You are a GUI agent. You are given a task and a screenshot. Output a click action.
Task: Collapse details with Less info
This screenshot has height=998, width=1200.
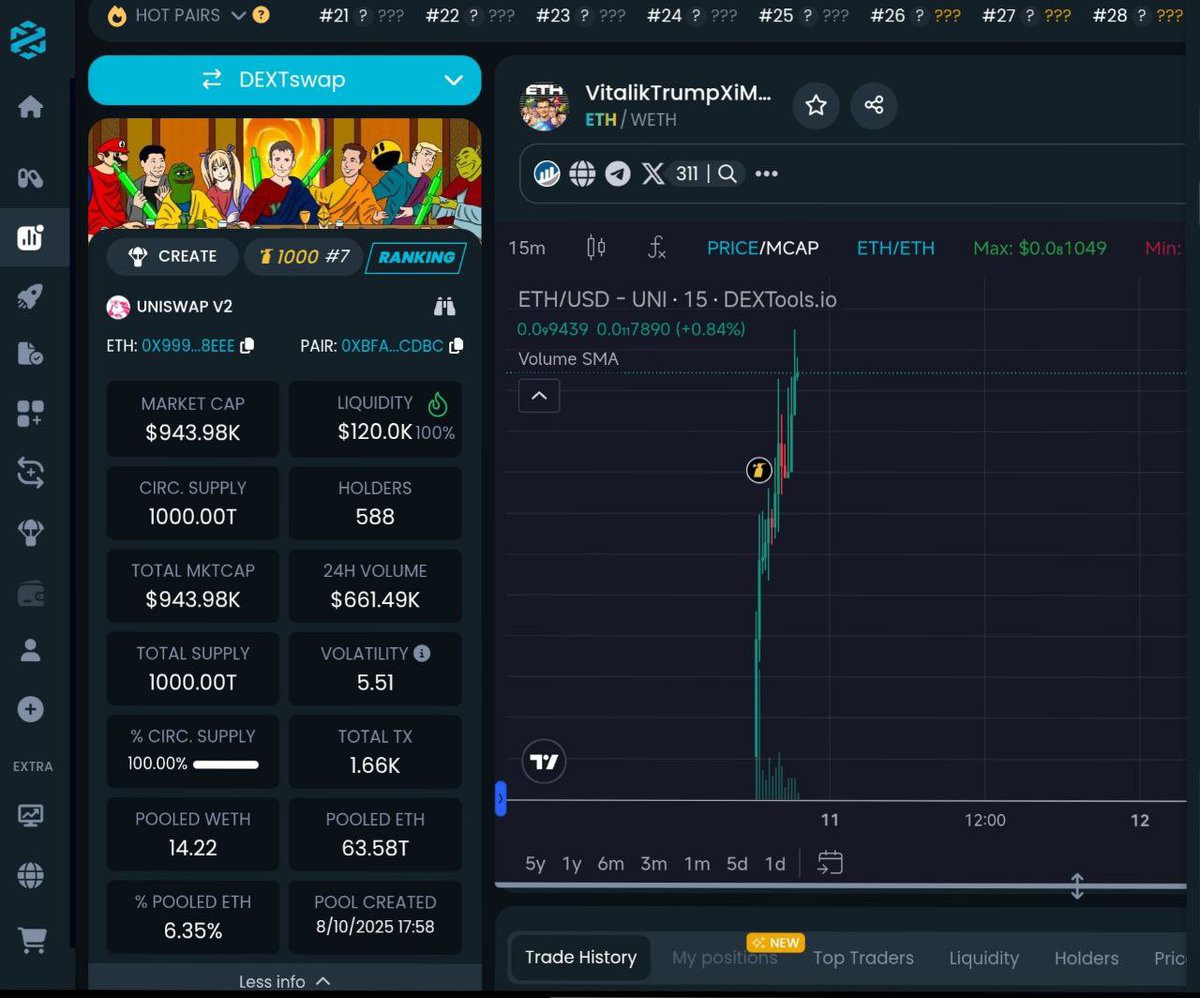point(285,982)
